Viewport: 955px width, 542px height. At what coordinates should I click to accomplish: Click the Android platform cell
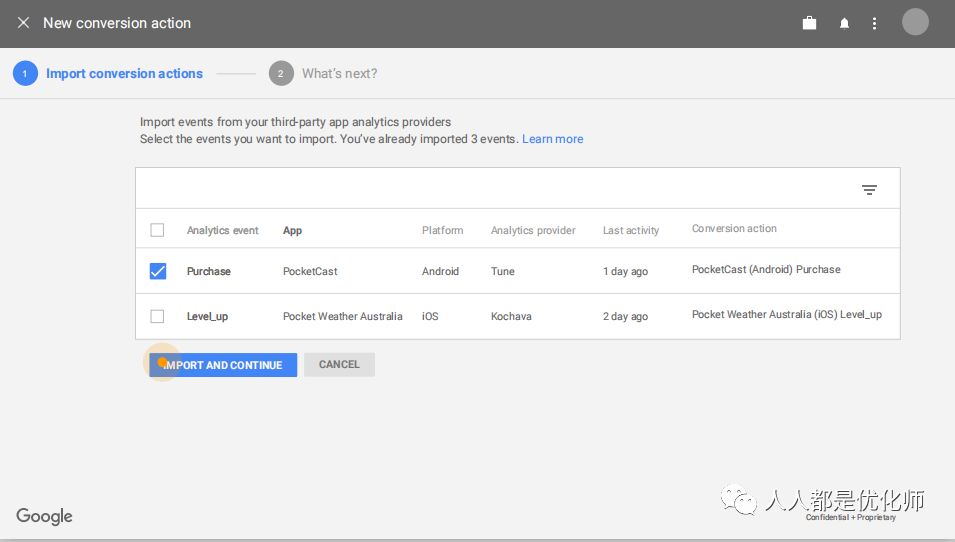pos(440,271)
